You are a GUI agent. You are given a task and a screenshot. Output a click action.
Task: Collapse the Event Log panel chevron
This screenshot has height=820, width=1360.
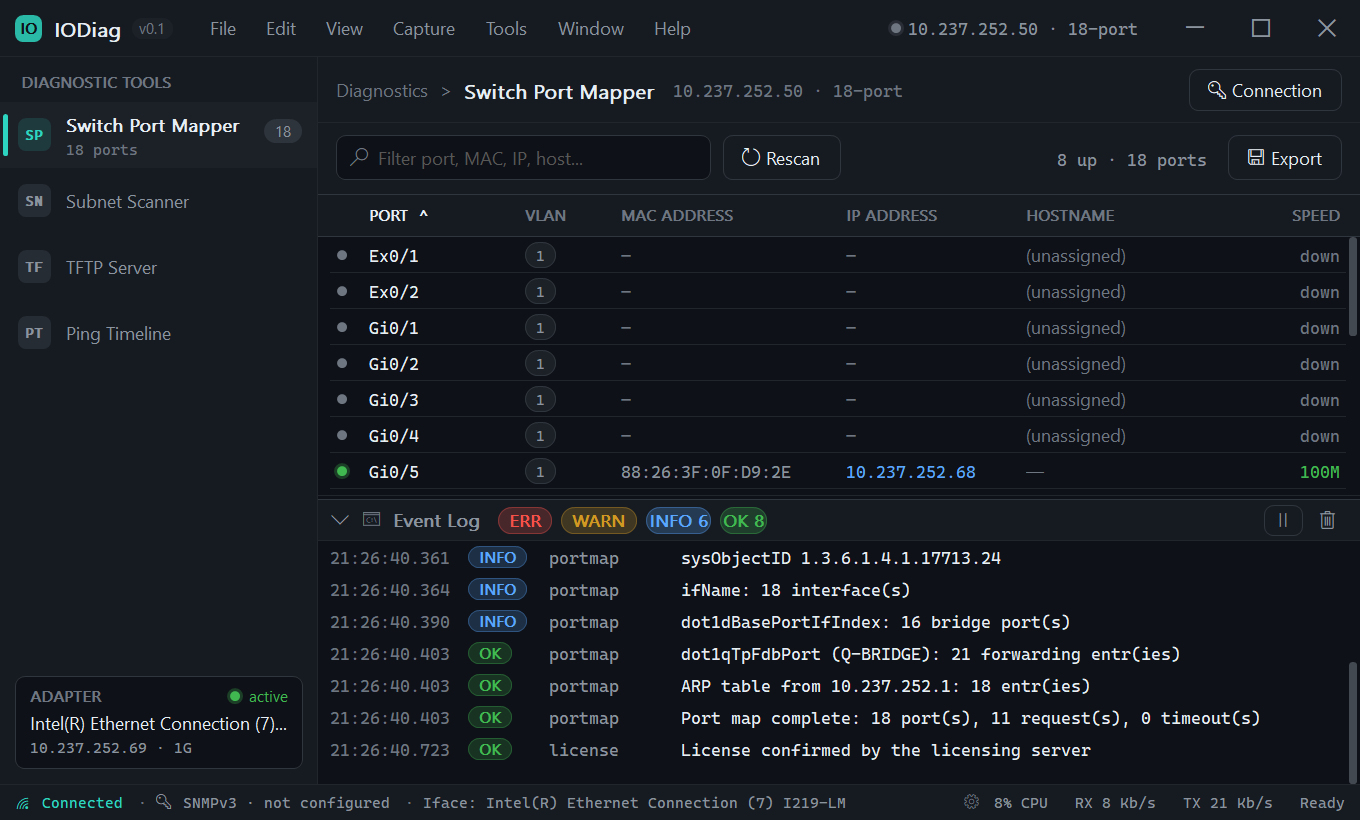coord(340,520)
